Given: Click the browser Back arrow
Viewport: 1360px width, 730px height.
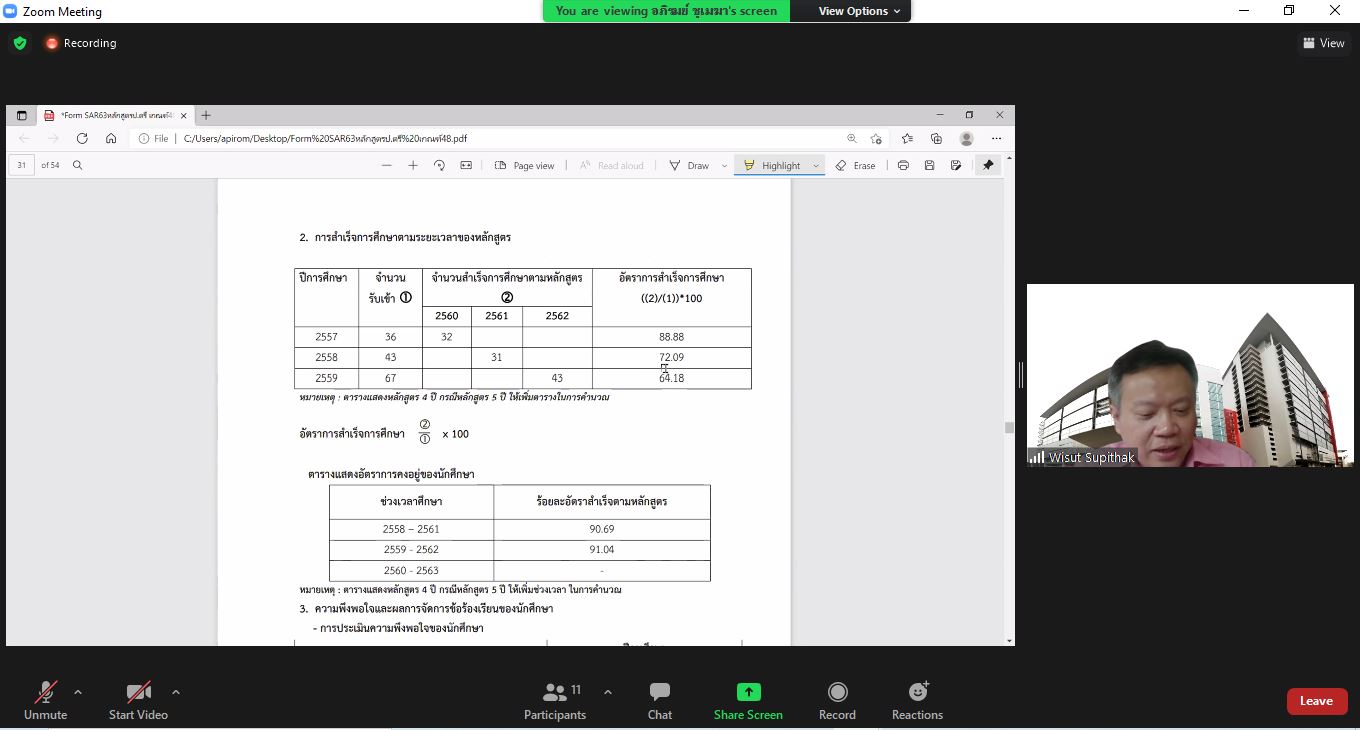Looking at the screenshot, I should (25, 138).
